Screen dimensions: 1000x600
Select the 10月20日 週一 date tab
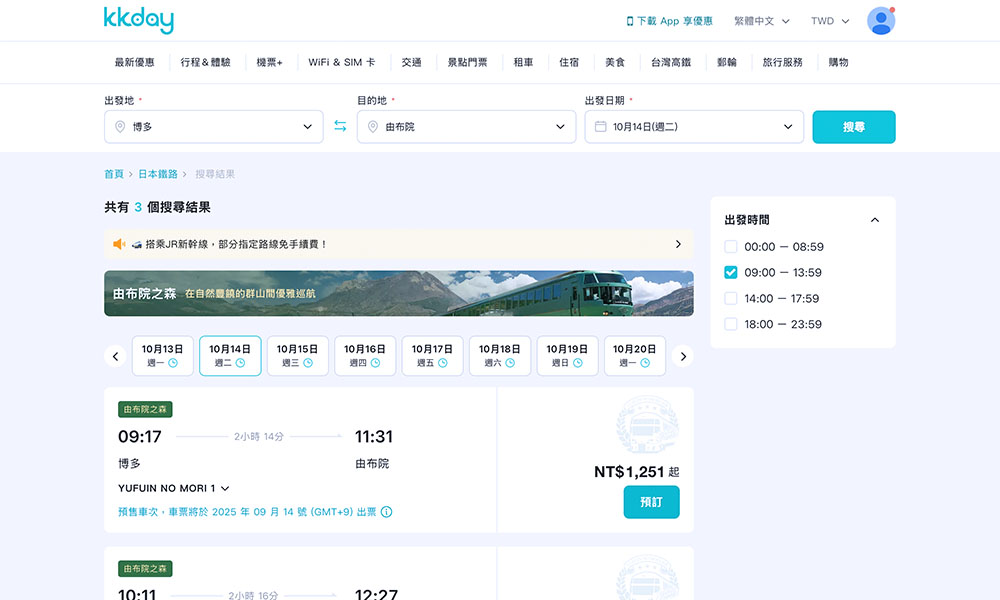tap(635, 356)
